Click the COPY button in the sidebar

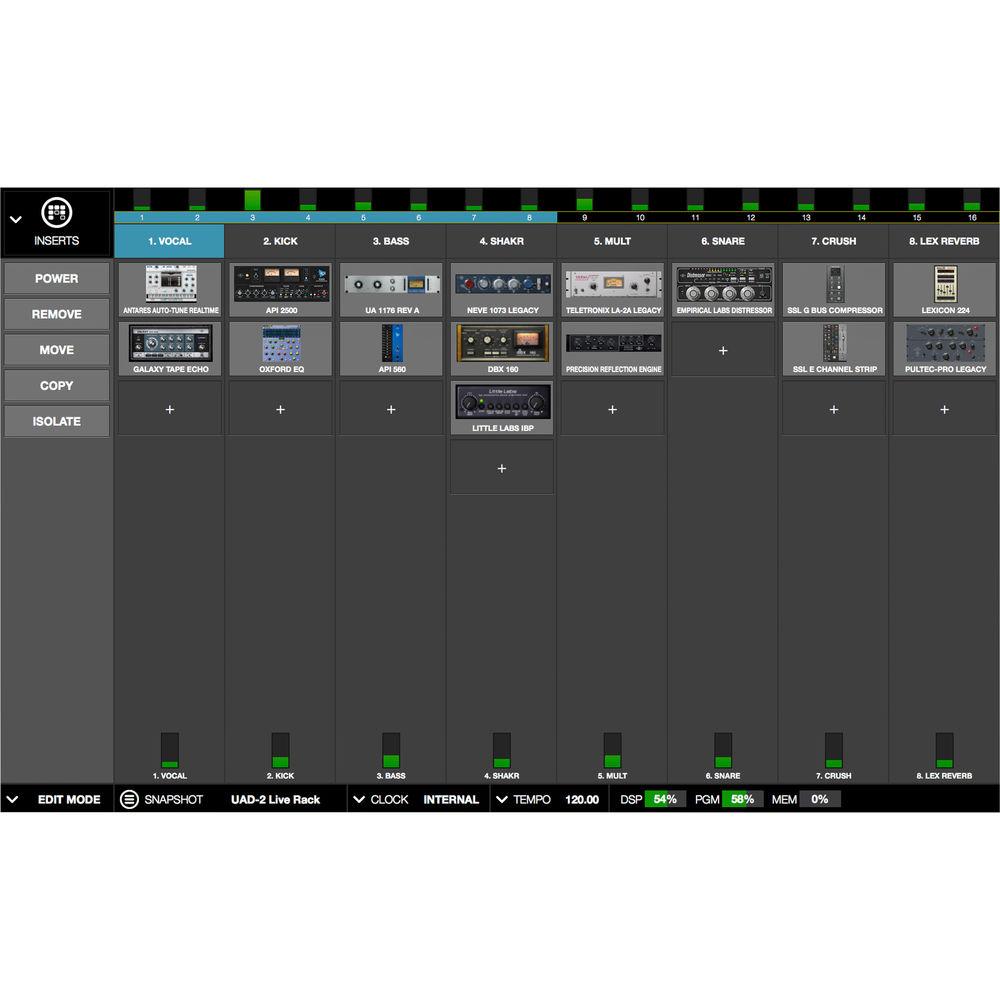pyautogui.click(x=57, y=385)
